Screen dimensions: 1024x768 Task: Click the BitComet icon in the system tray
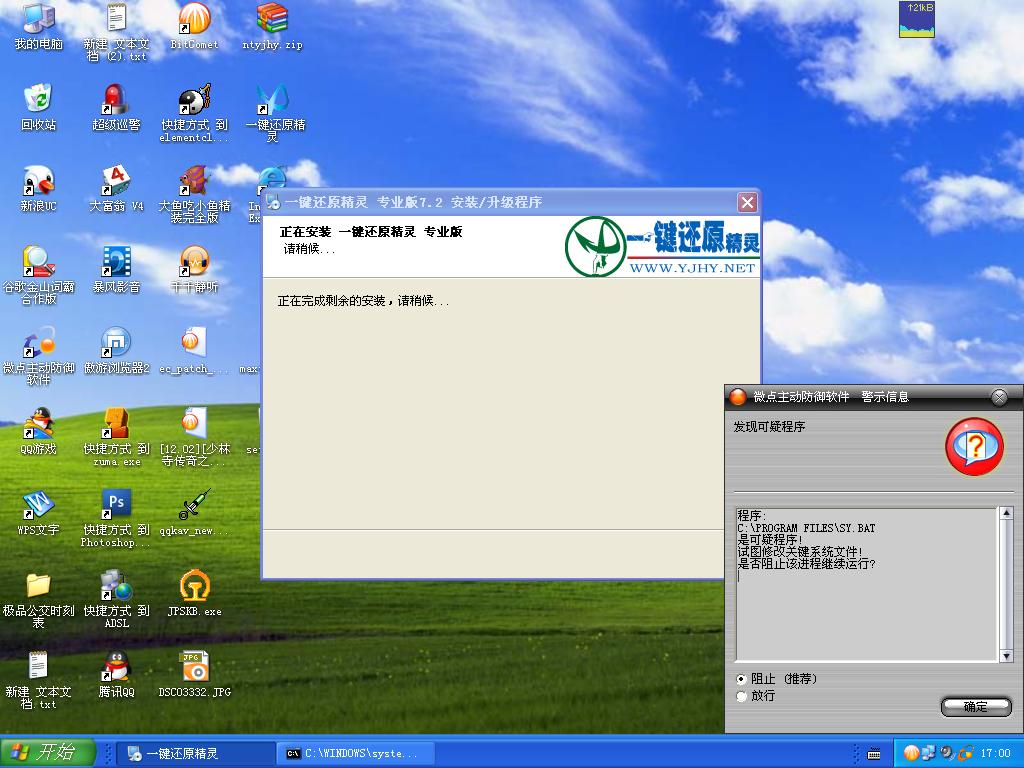[912, 753]
